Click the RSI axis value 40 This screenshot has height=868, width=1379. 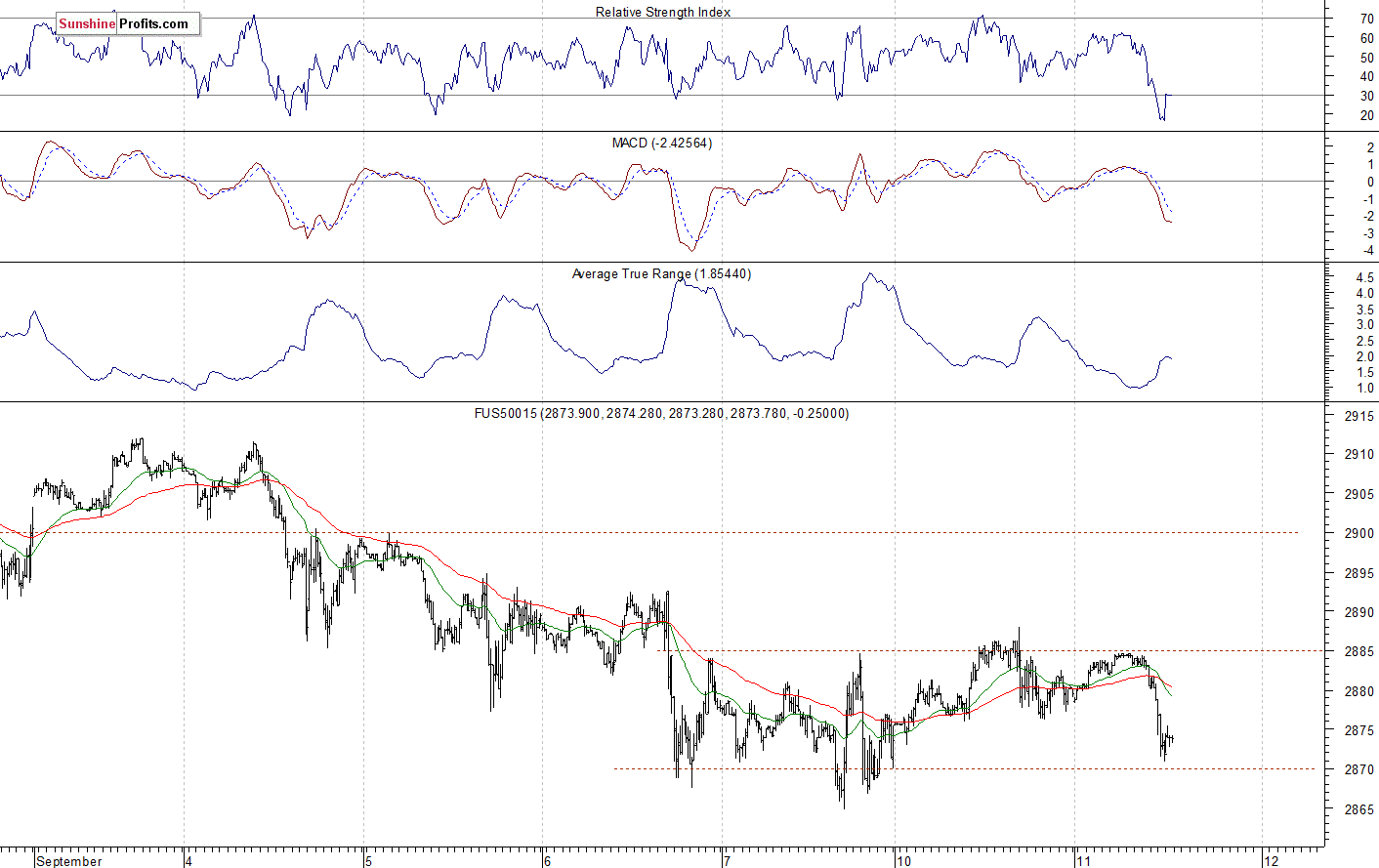[1367, 77]
